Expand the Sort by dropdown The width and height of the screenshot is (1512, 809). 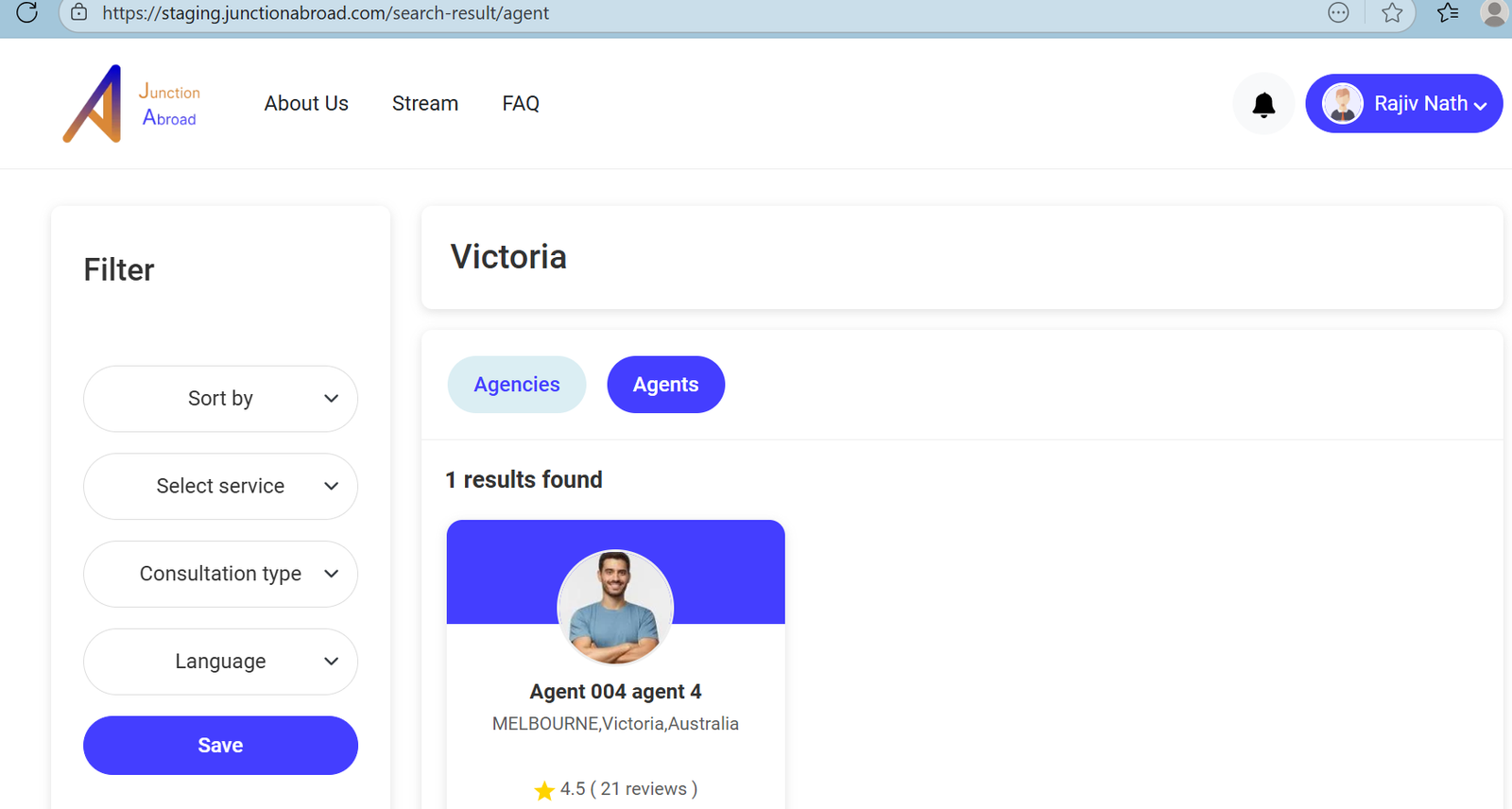click(220, 399)
